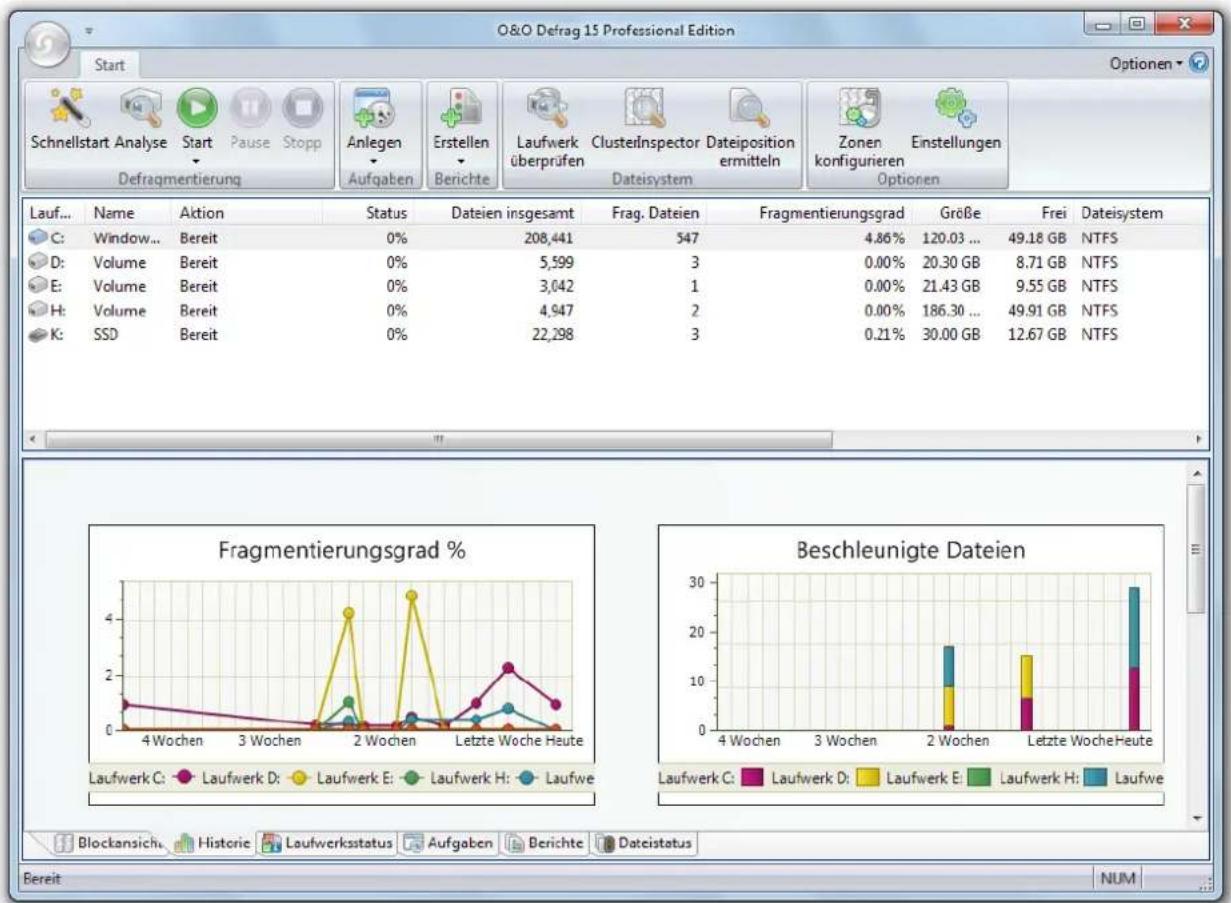Click horizontal scrollbar of drive list

point(438,439)
